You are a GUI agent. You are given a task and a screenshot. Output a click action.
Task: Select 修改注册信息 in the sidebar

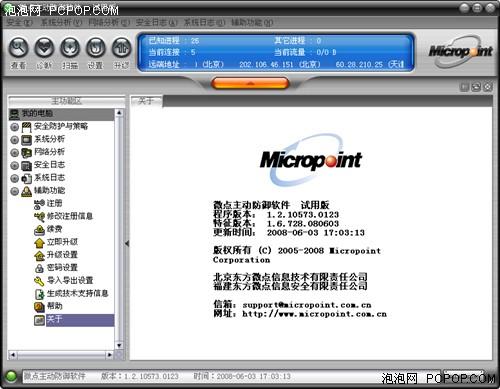[63, 216]
